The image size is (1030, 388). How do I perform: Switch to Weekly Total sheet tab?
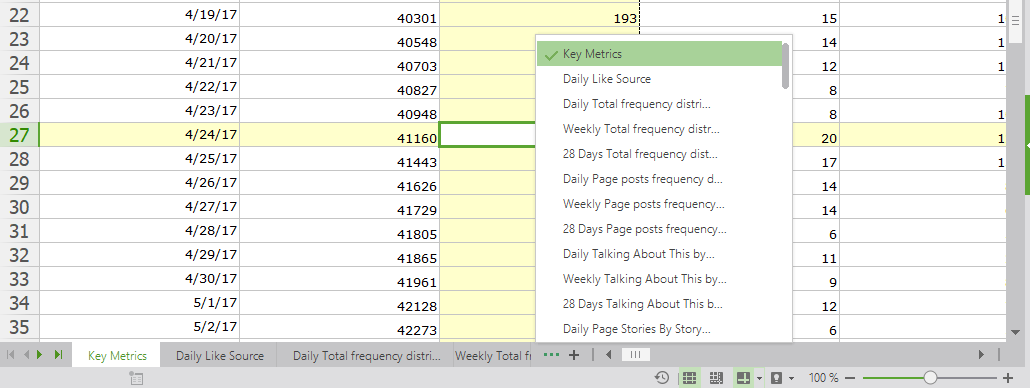click(x=494, y=356)
